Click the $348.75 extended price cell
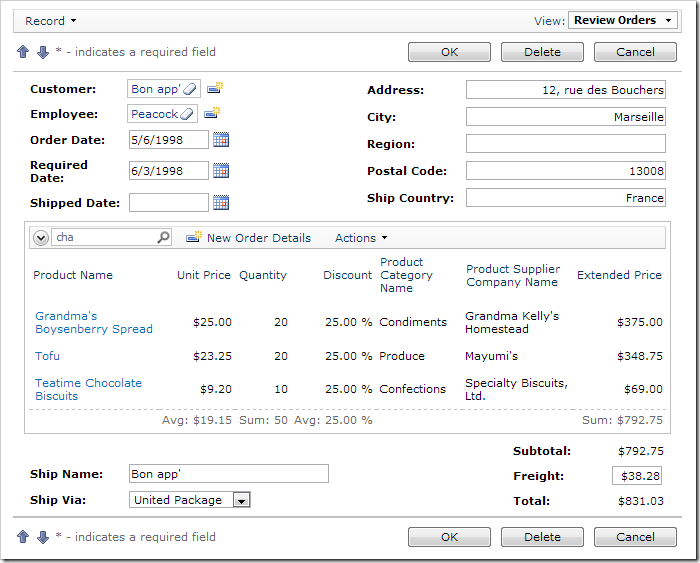The width and height of the screenshot is (700, 563). click(x=640, y=356)
